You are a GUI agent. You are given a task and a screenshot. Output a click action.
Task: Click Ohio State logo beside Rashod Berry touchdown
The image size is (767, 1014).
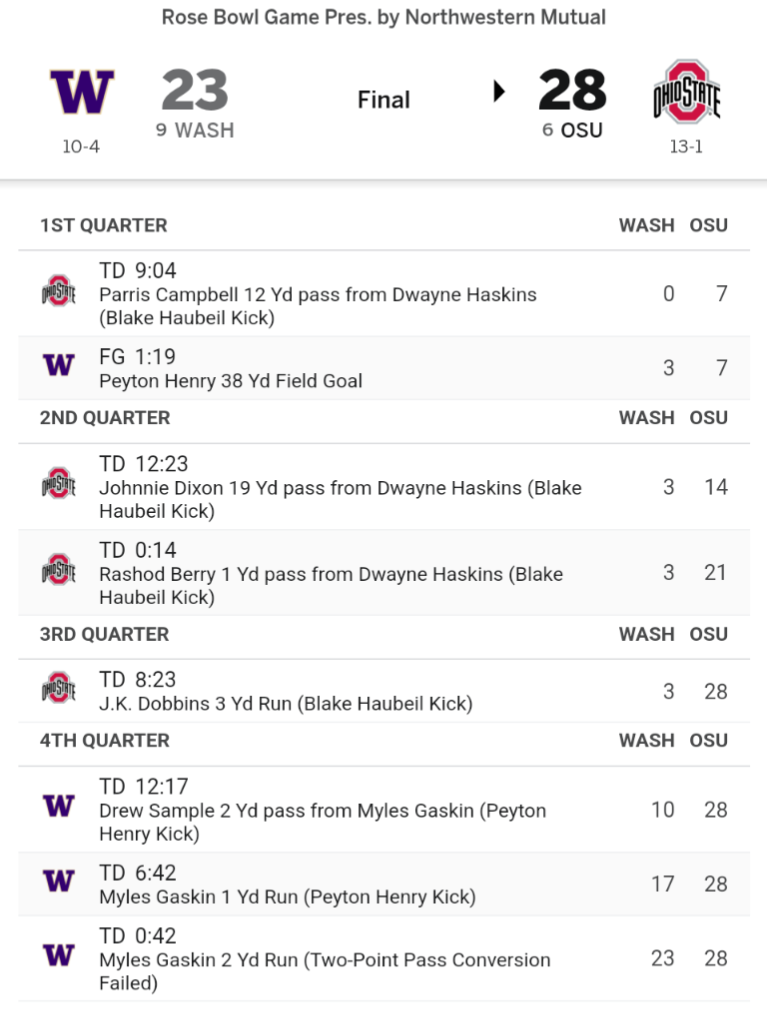point(58,572)
